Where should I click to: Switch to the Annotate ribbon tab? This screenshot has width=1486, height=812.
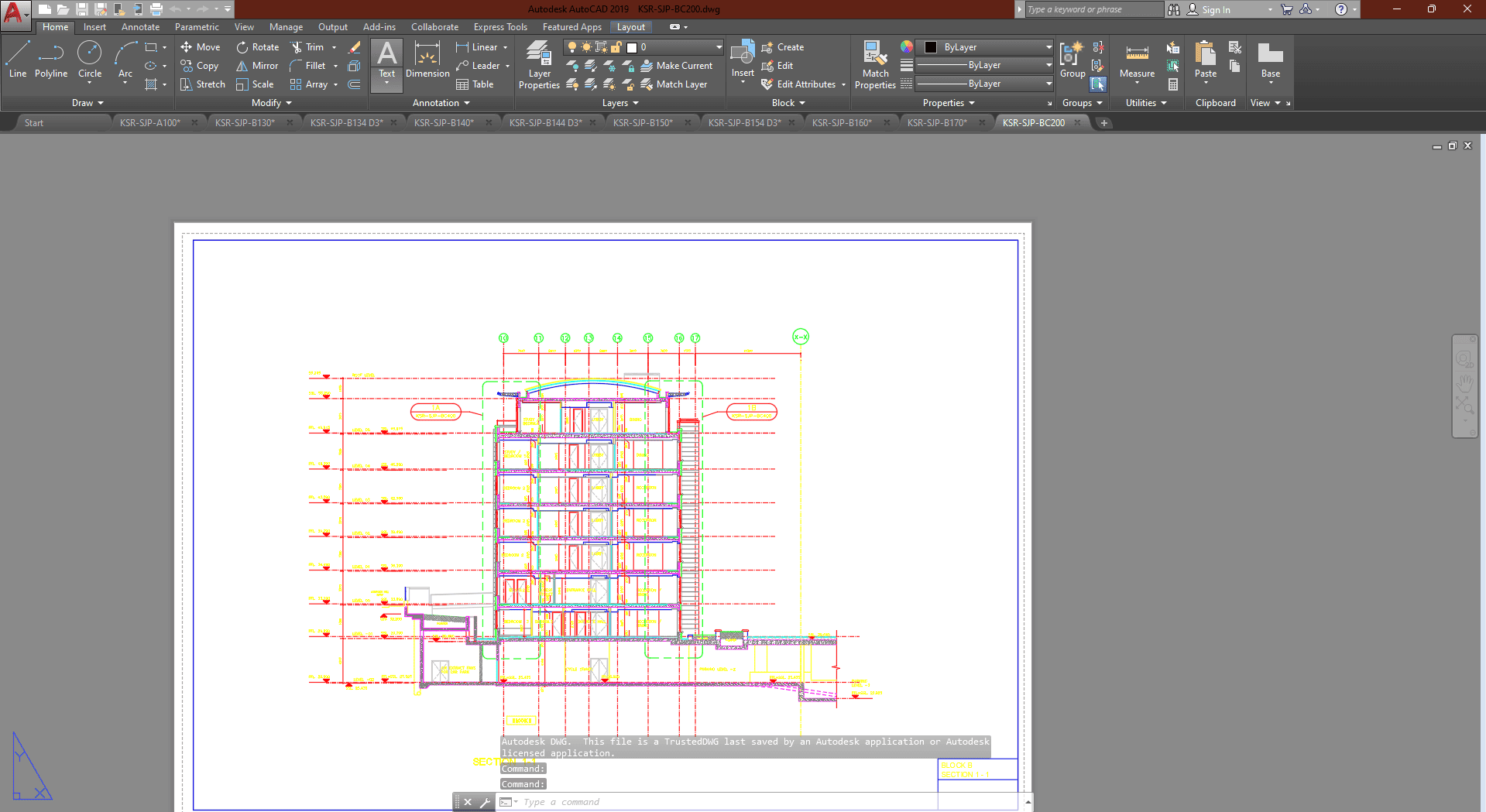[x=140, y=27]
